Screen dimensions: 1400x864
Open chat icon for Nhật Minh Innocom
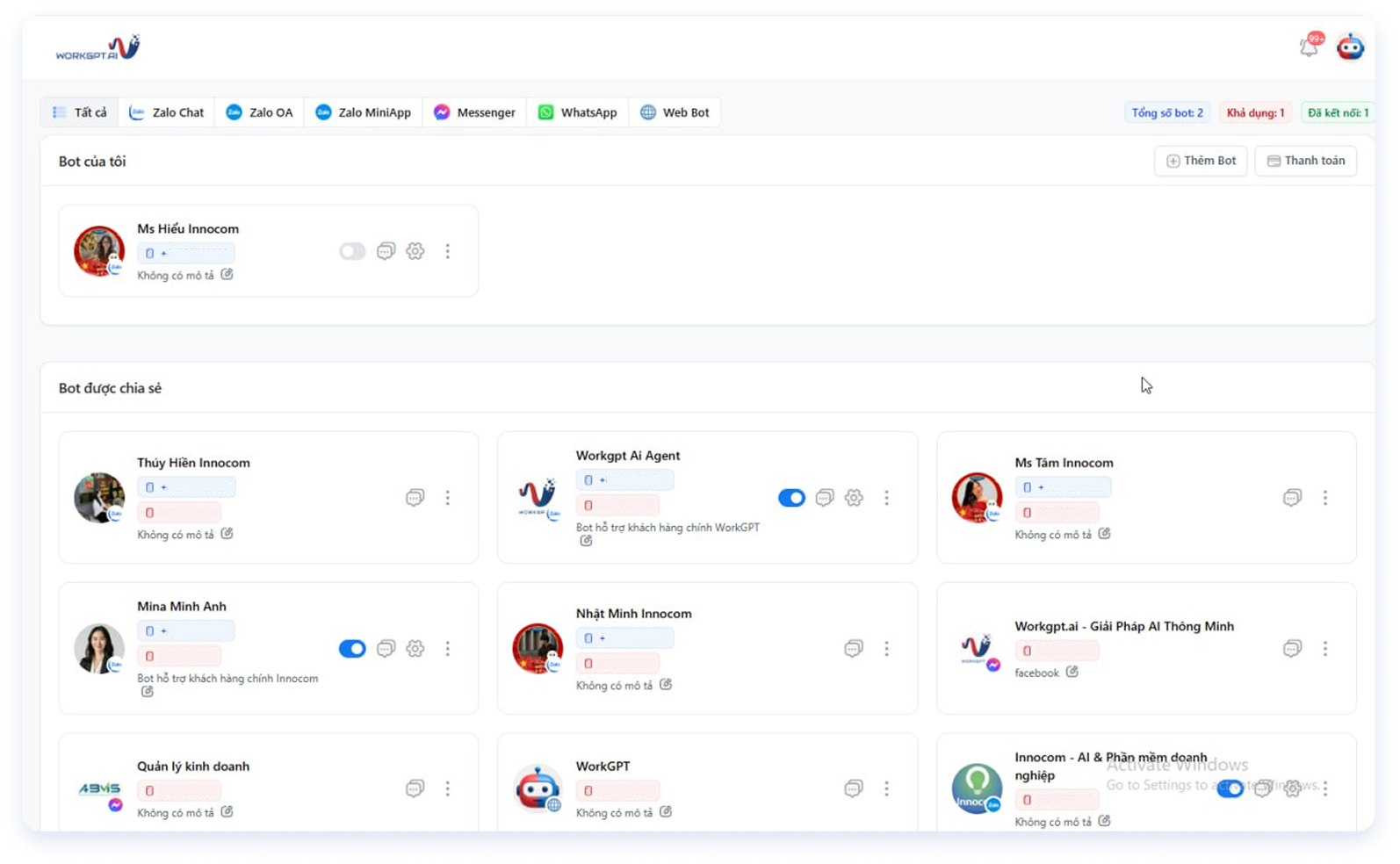(x=854, y=649)
